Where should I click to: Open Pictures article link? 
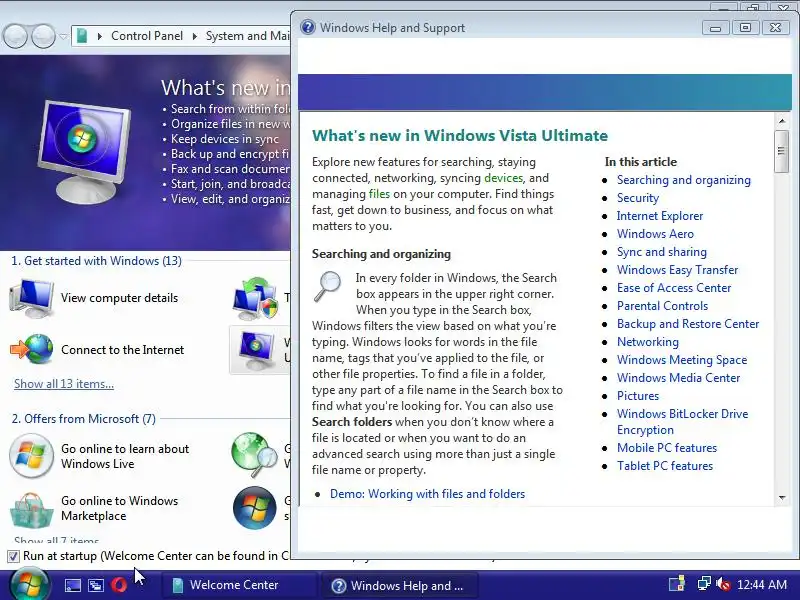pyautogui.click(x=638, y=396)
